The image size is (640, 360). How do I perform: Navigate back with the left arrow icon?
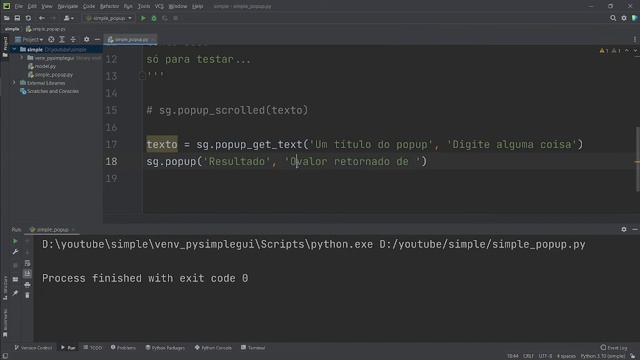coord(42,18)
